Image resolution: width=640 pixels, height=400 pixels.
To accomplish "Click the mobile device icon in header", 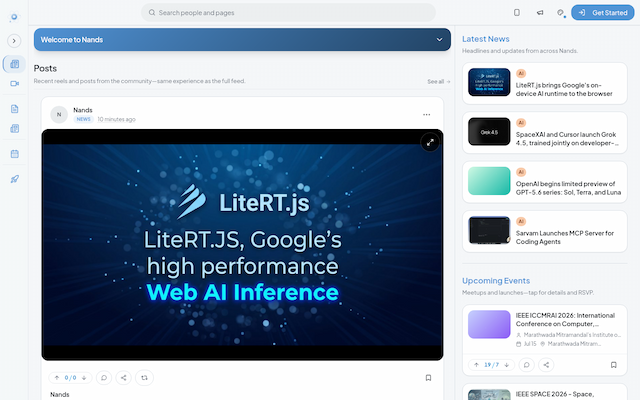I will point(517,13).
